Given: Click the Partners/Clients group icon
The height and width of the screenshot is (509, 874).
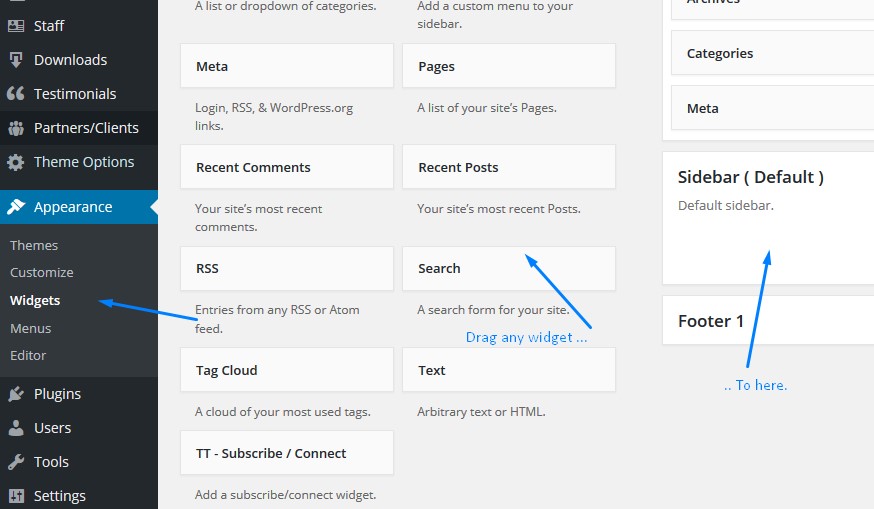Looking at the screenshot, I should 16,128.
